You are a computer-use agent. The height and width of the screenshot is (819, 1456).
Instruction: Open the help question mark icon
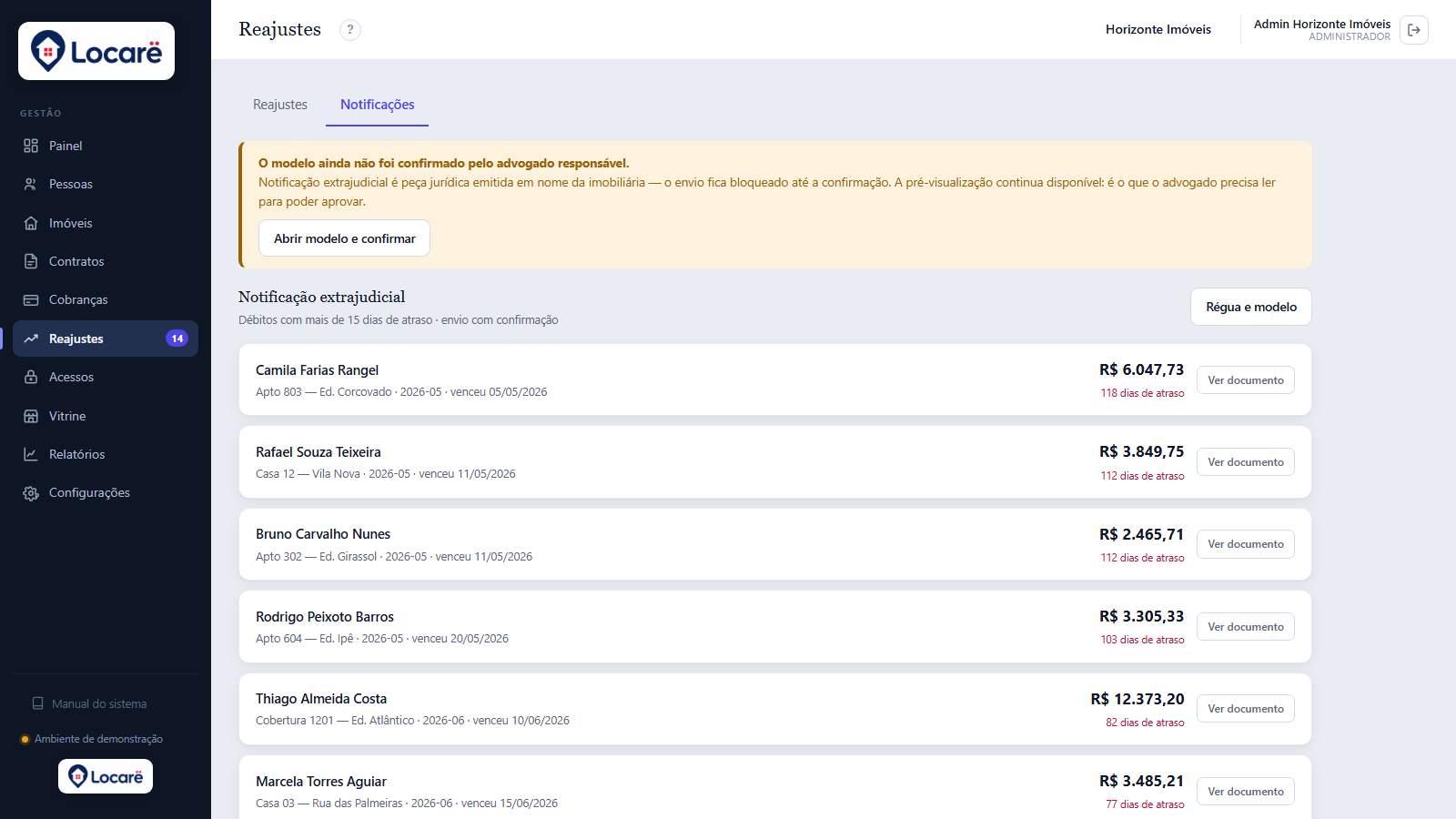click(350, 30)
